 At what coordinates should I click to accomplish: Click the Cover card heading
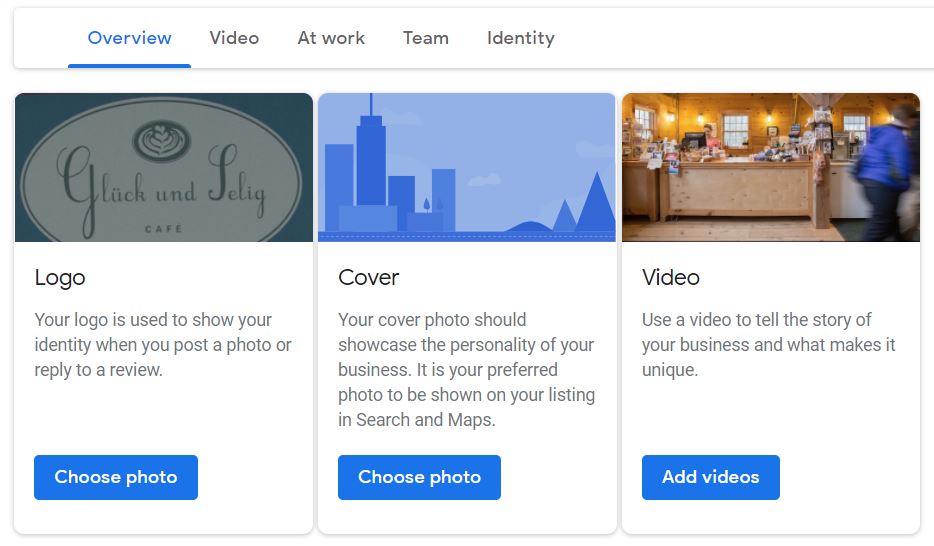369,277
